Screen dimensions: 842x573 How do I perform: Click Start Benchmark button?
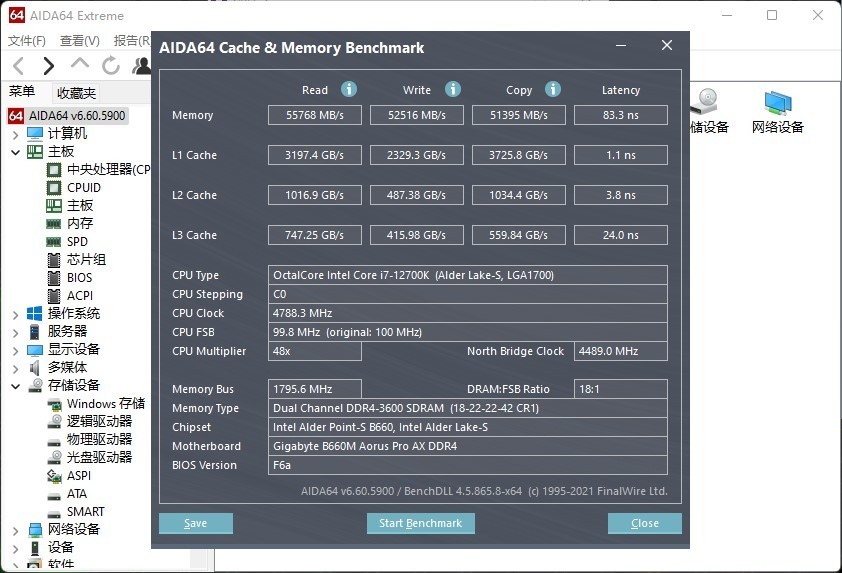pyautogui.click(x=420, y=523)
